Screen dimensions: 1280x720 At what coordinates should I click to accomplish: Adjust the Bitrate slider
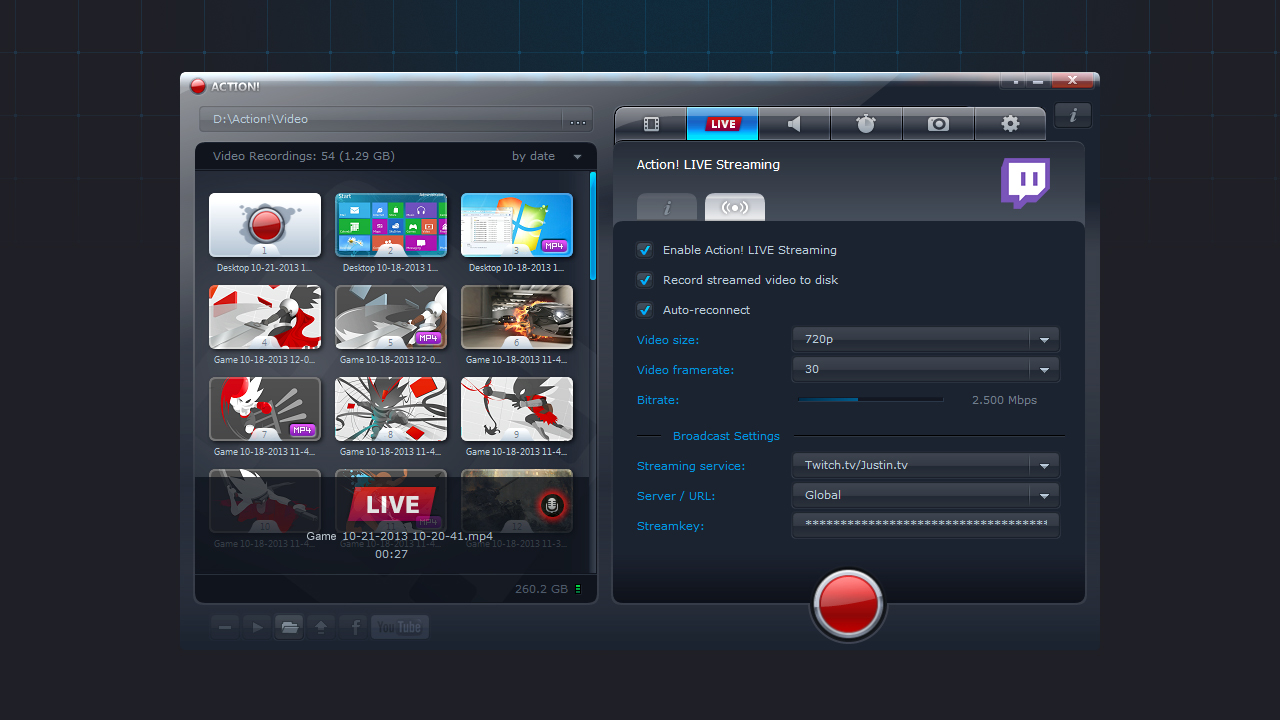click(860, 399)
